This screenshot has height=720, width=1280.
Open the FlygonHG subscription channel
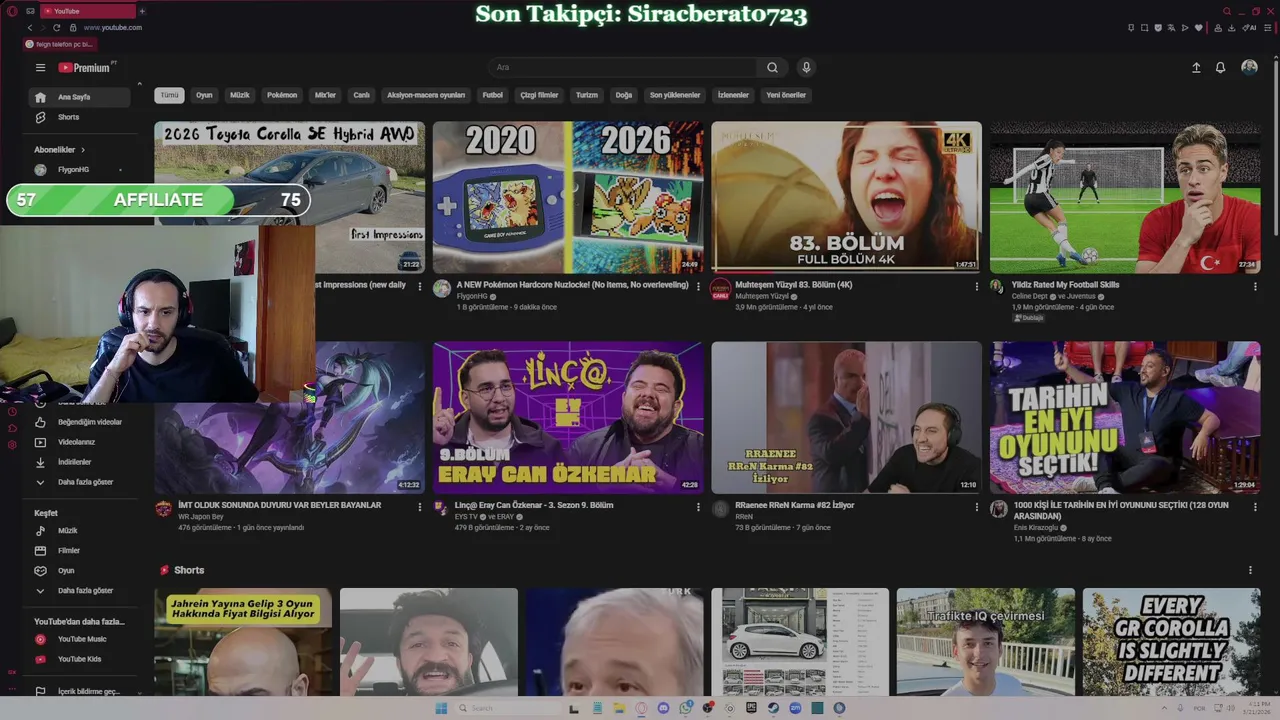(x=79, y=170)
